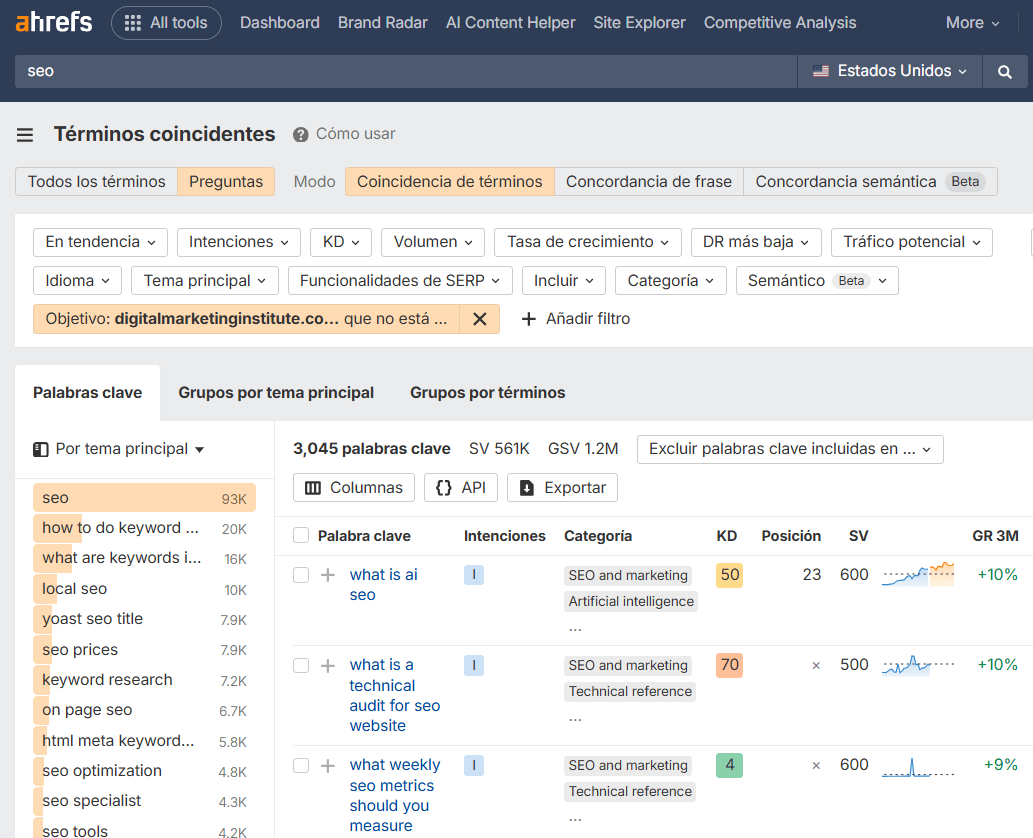Open Competitive Analysis from navigation

(x=780, y=23)
